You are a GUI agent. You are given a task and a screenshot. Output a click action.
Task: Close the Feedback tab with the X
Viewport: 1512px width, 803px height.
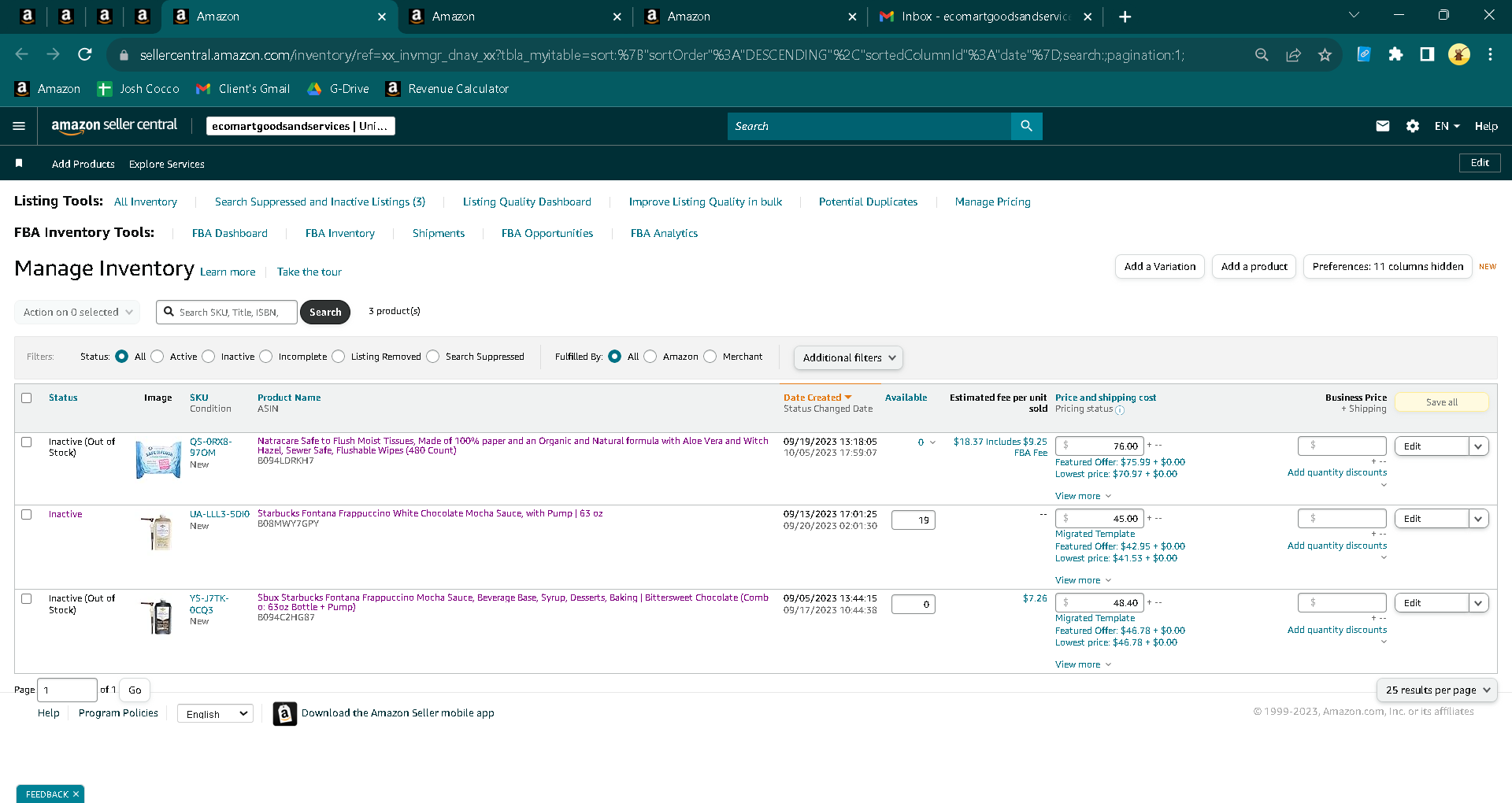click(x=76, y=794)
